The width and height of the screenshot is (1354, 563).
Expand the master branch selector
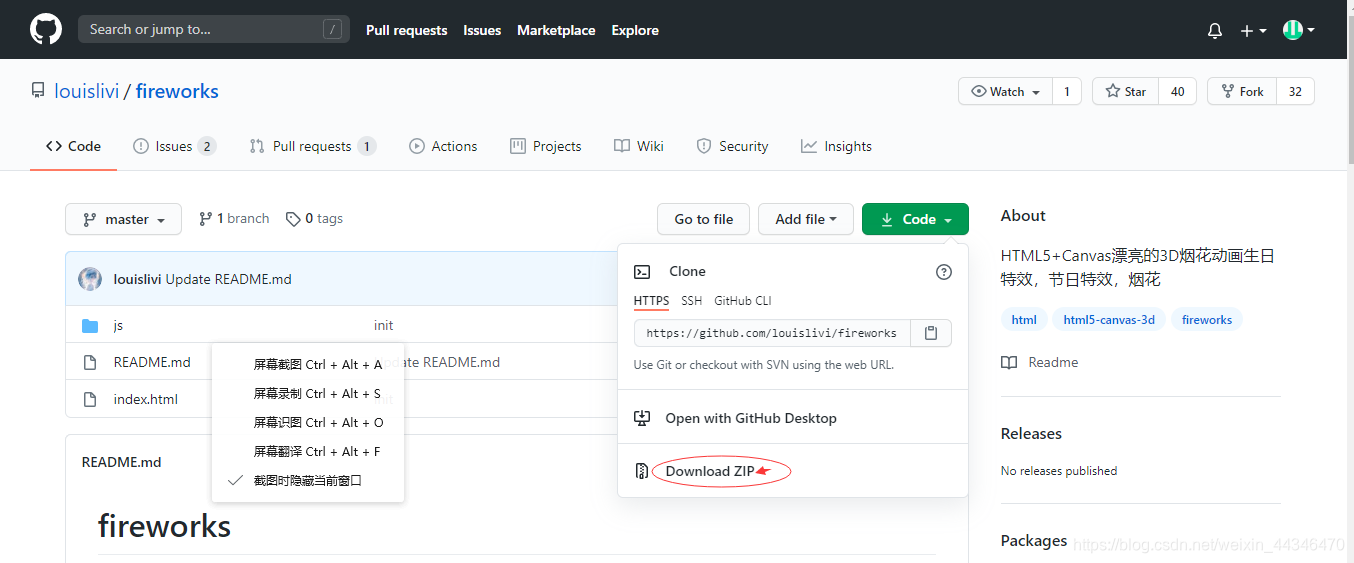(x=123, y=219)
